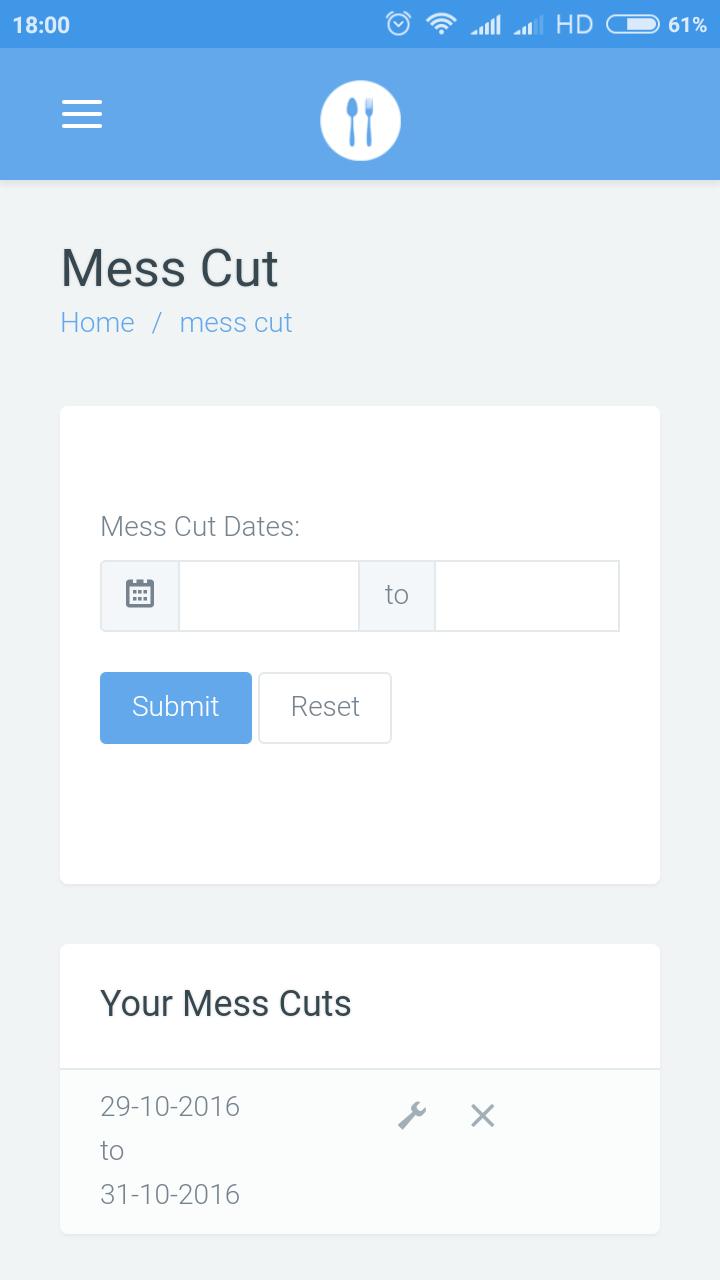
Task: Focus the end date input field
Action: click(527, 595)
